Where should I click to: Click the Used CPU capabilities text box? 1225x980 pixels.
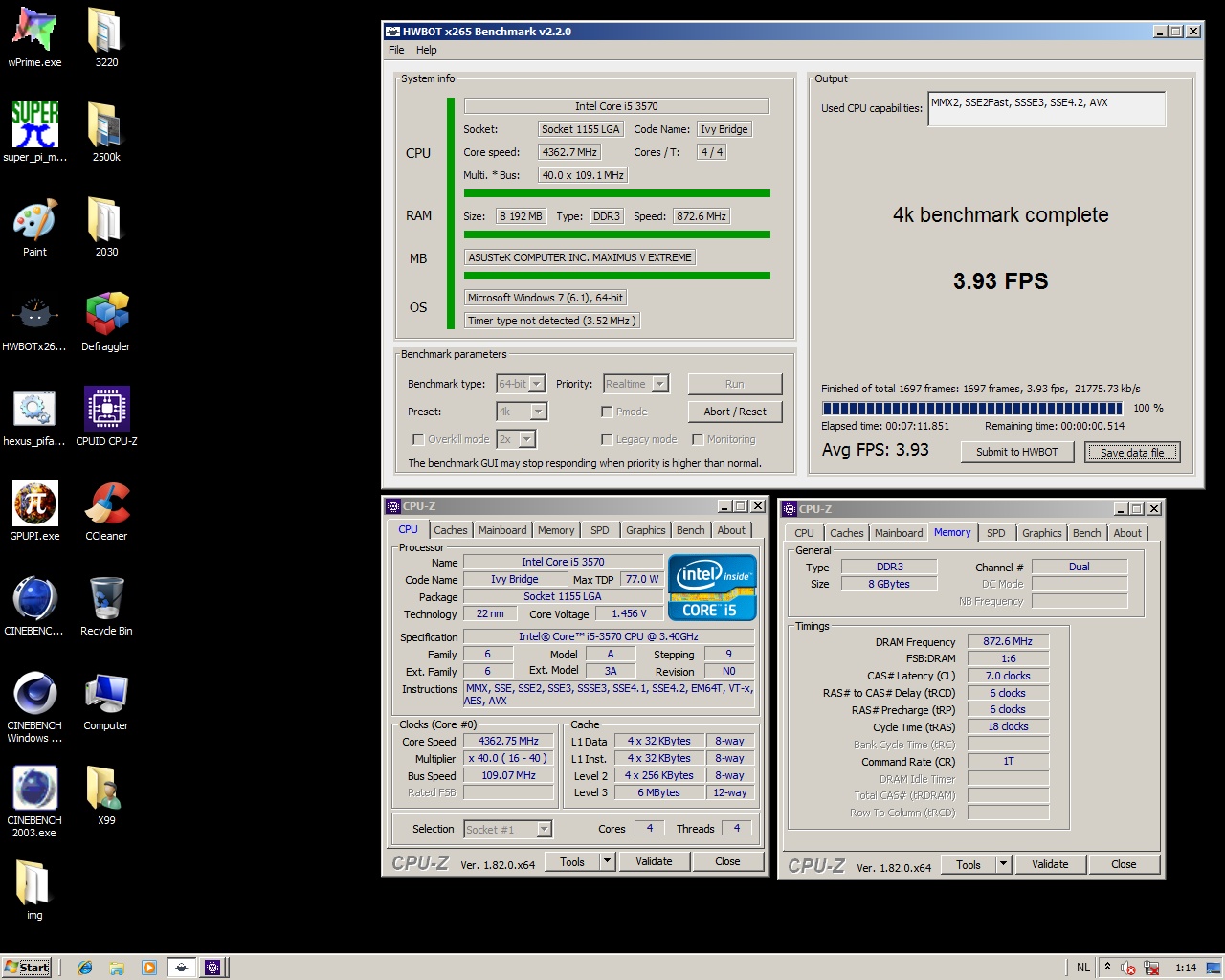point(1047,109)
